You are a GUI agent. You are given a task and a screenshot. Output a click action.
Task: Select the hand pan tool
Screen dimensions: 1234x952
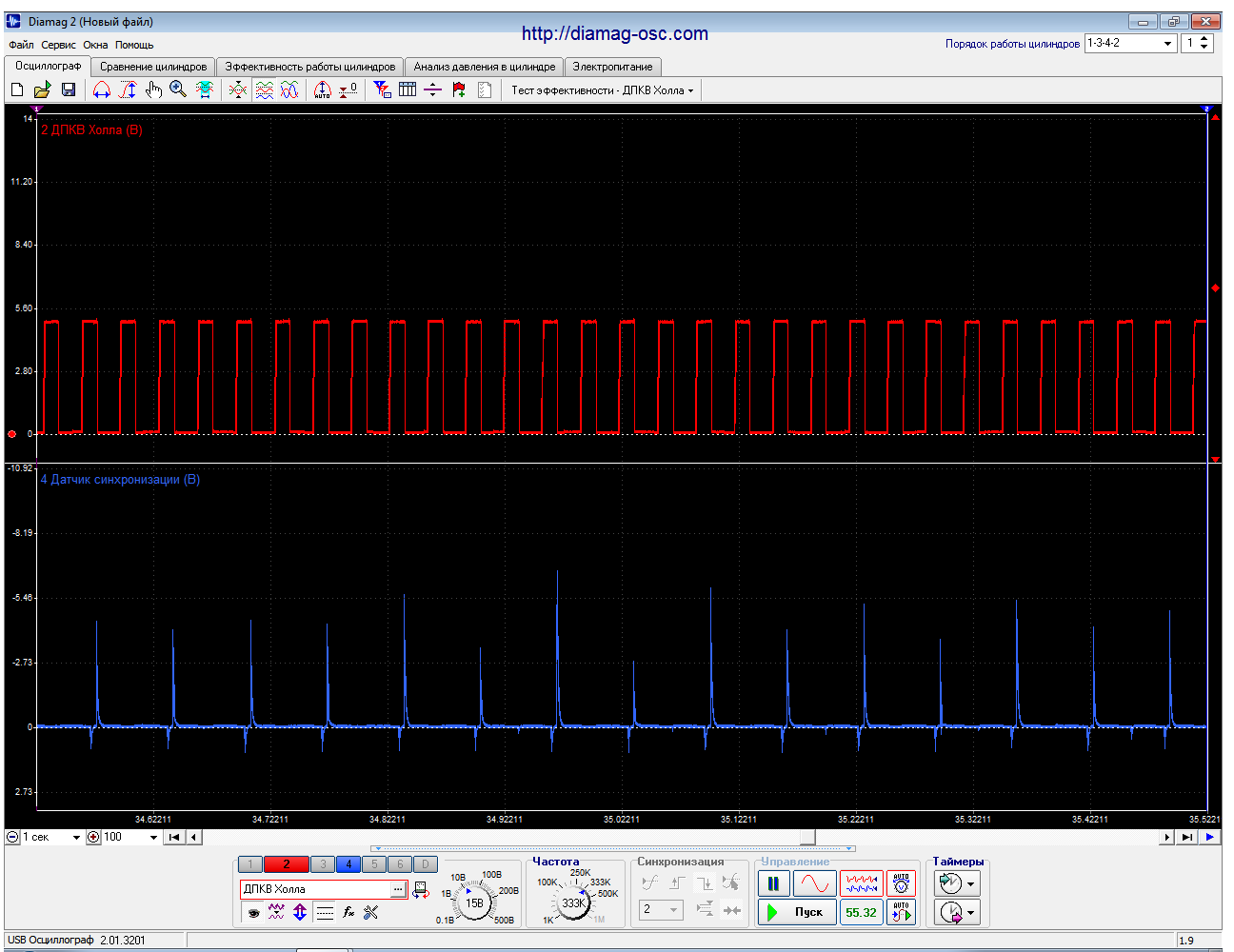153,89
